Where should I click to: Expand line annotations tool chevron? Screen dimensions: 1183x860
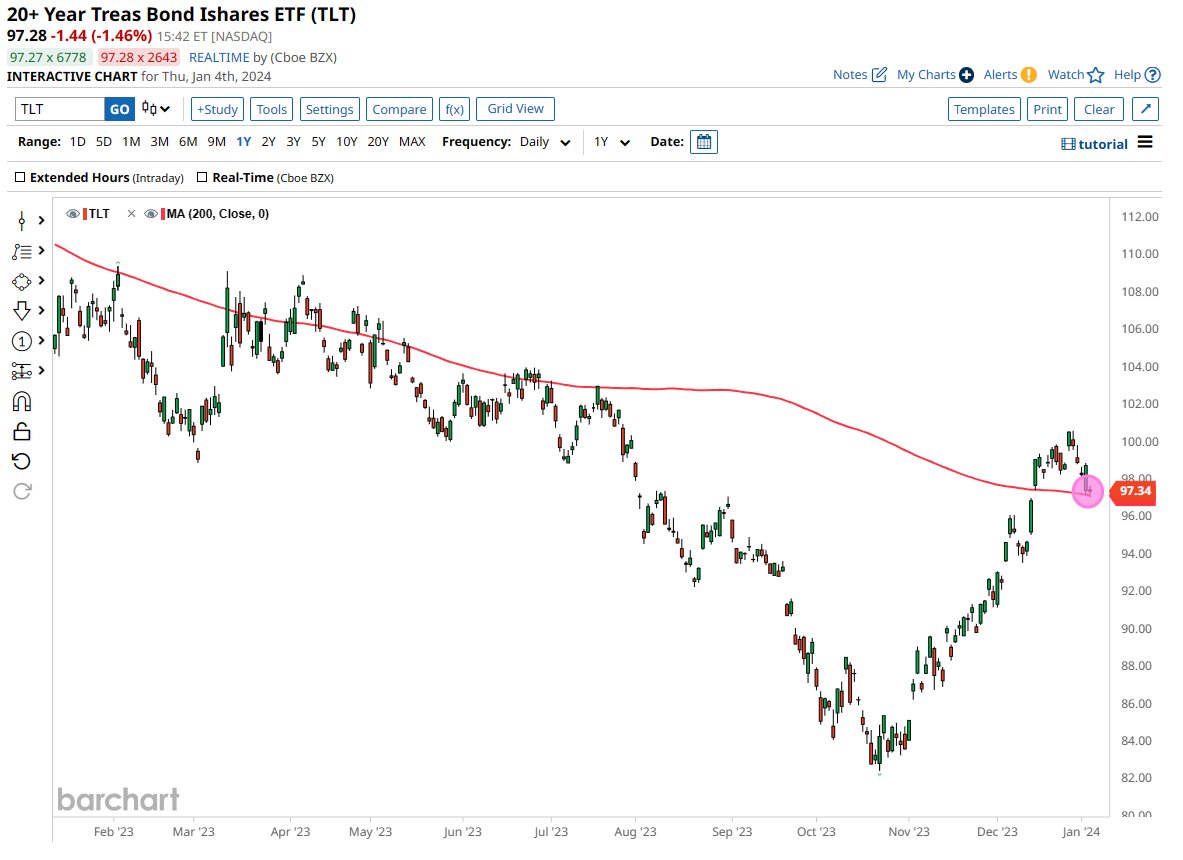click(41, 250)
